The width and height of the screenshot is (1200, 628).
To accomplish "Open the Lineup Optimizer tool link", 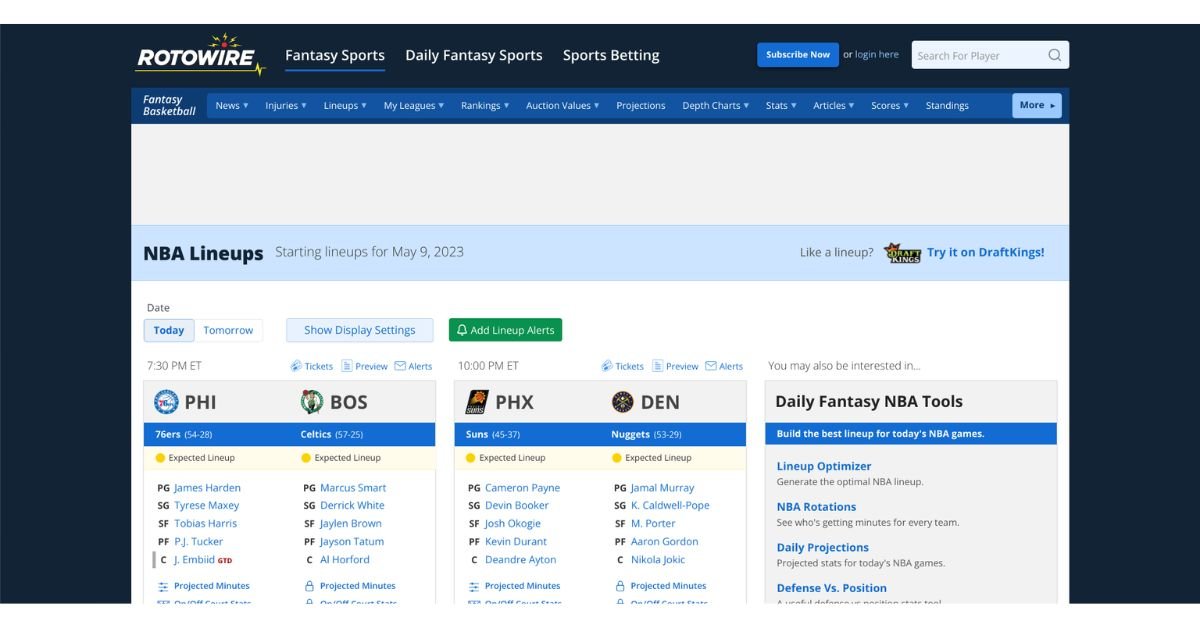I will (x=822, y=466).
